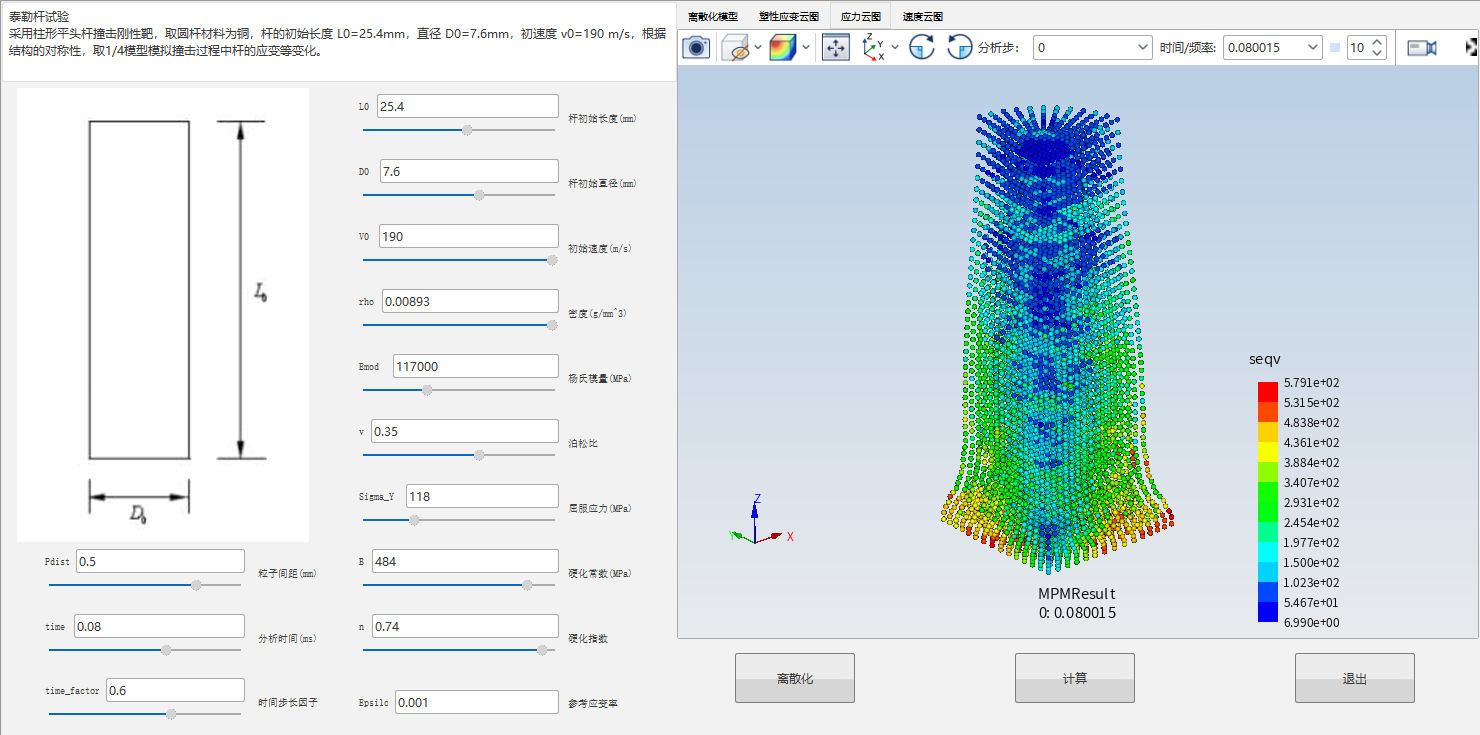
Task: Open the 分析步 combo box
Action: pos(1092,47)
